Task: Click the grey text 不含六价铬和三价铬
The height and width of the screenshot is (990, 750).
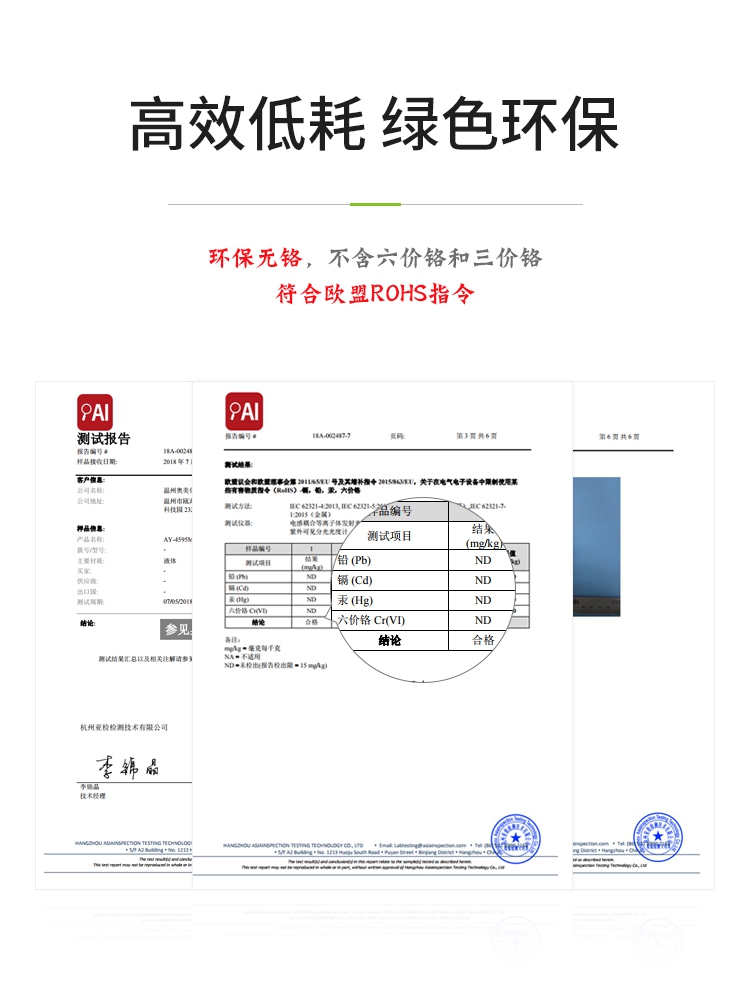Action: (435, 258)
